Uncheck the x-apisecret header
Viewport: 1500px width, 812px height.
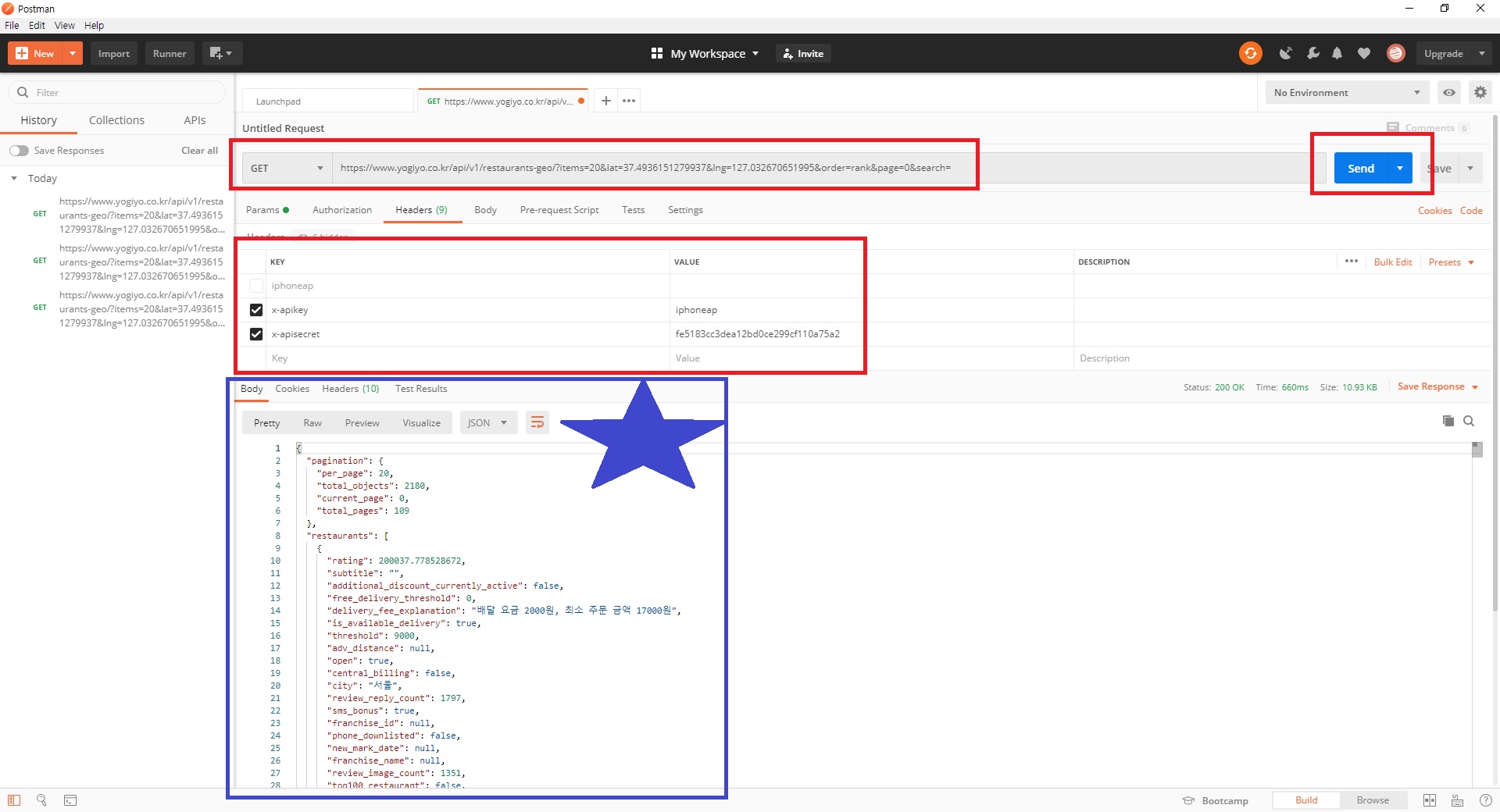(255, 334)
